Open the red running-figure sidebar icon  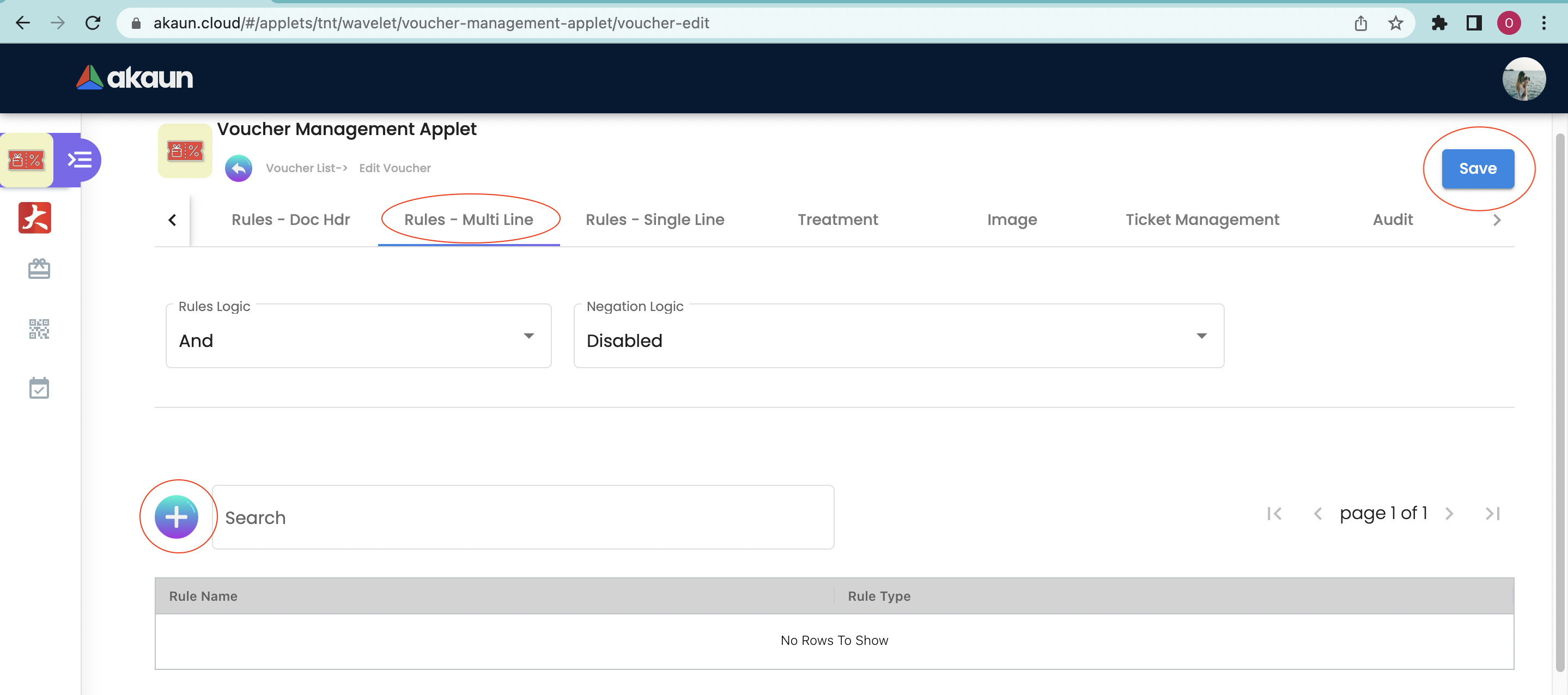point(35,218)
